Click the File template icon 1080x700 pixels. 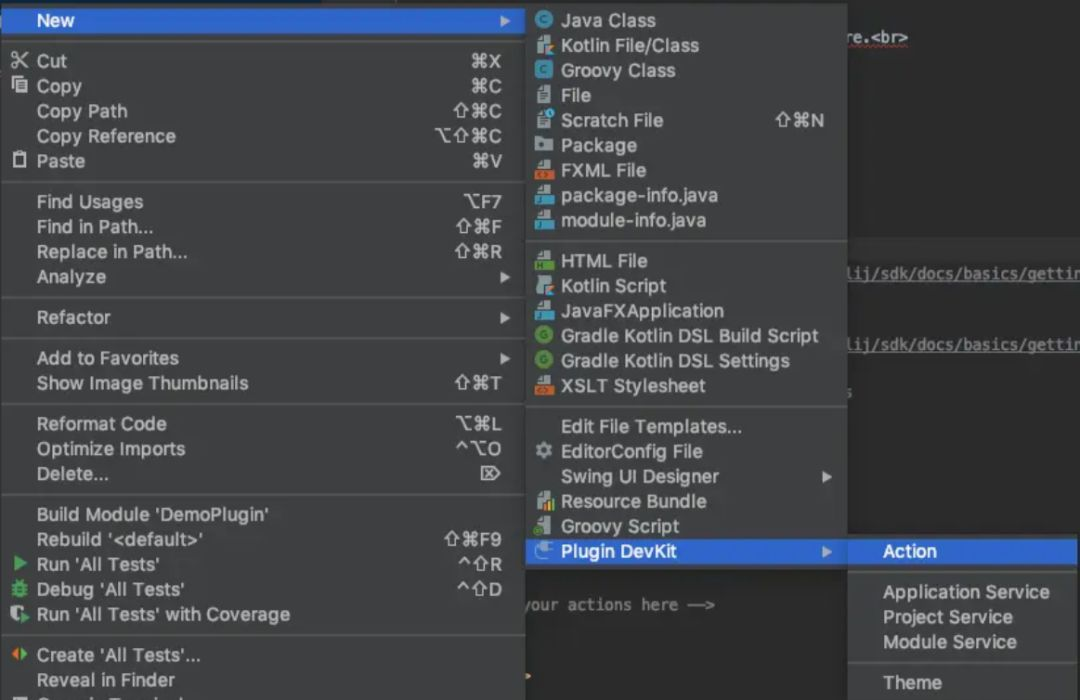(x=544, y=95)
